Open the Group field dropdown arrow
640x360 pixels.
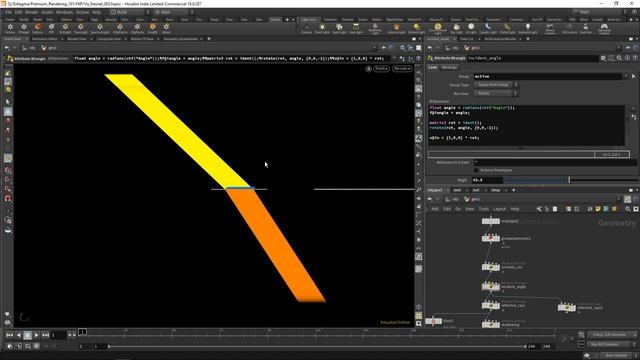point(626,76)
